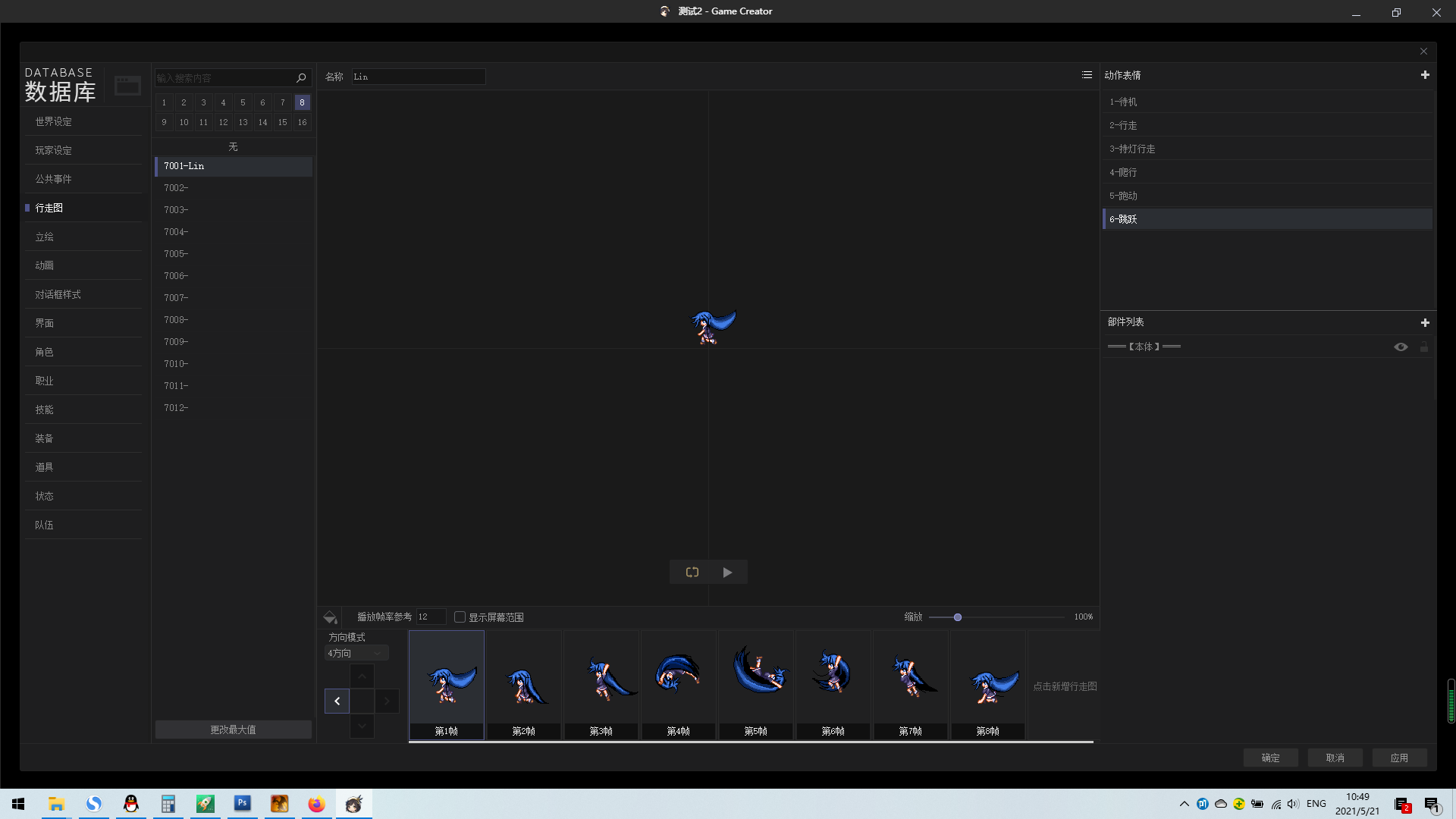The height and width of the screenshot is (819, 1456).
Task: Open the list options menu icon
Action: click(x=1087, y=75)
